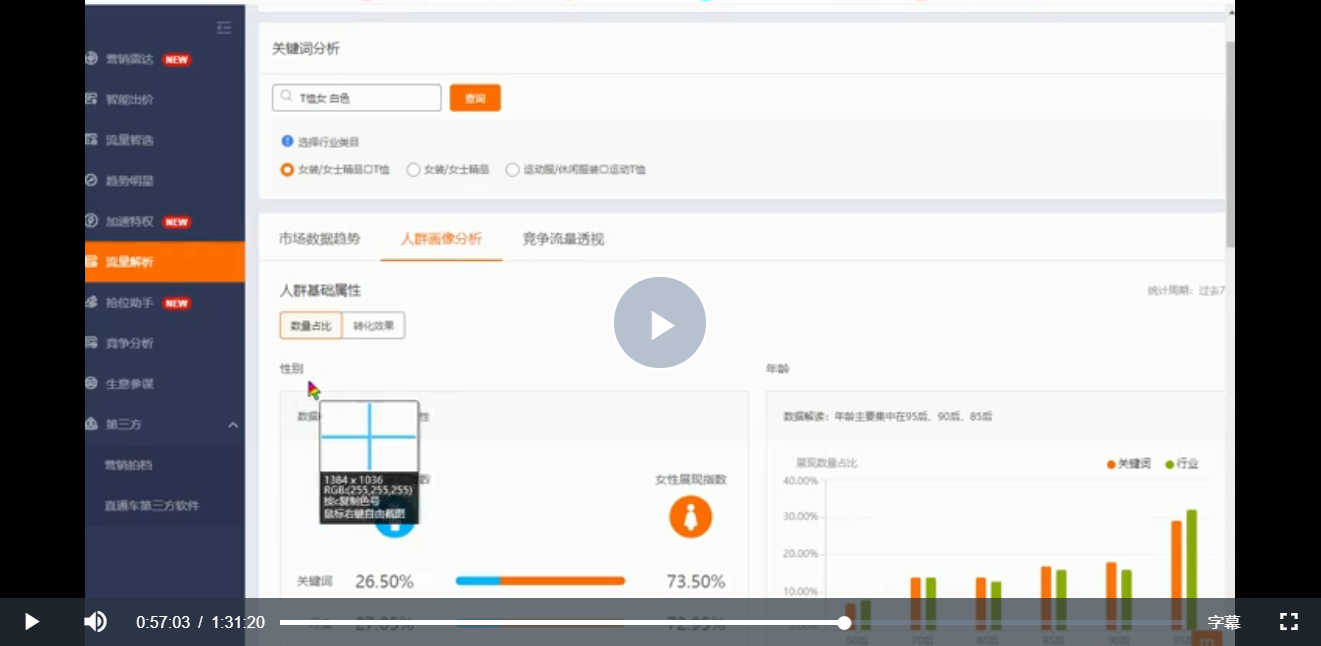
Task: Select the 女装/女士精品 T恤 category radio
Action: (288, 170)
